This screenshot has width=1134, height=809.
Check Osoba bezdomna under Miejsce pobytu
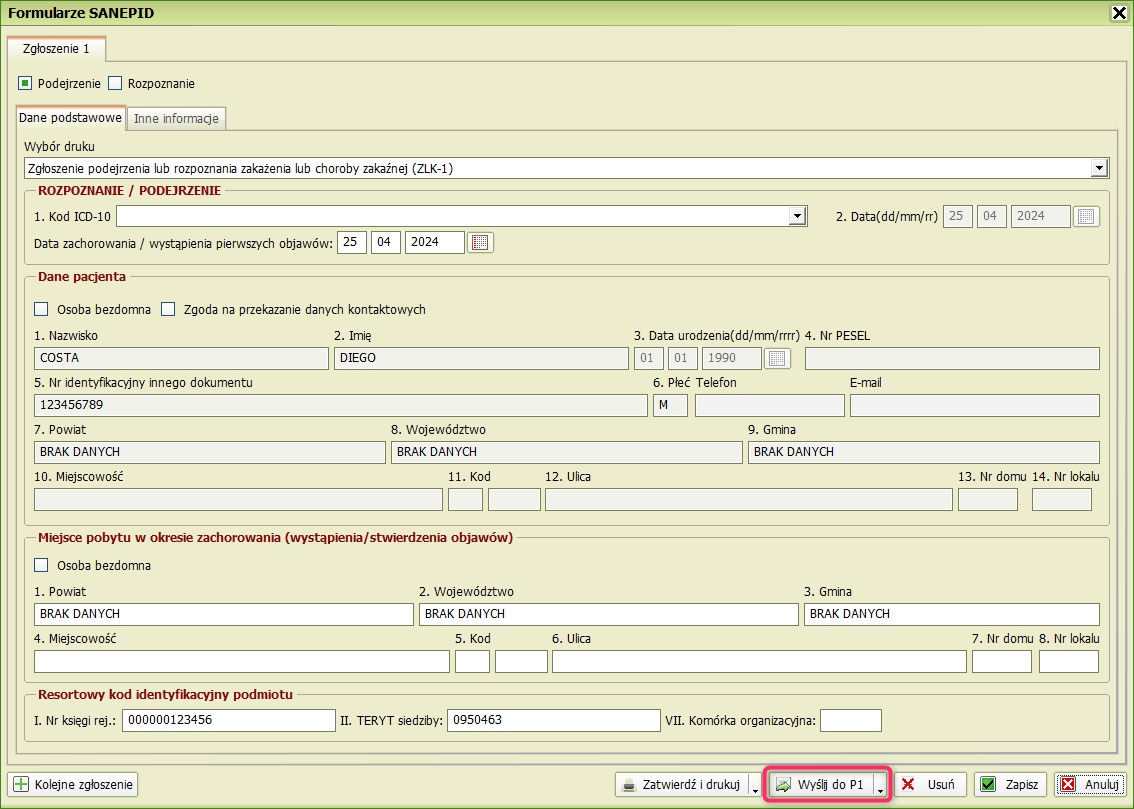coord(41,566)
